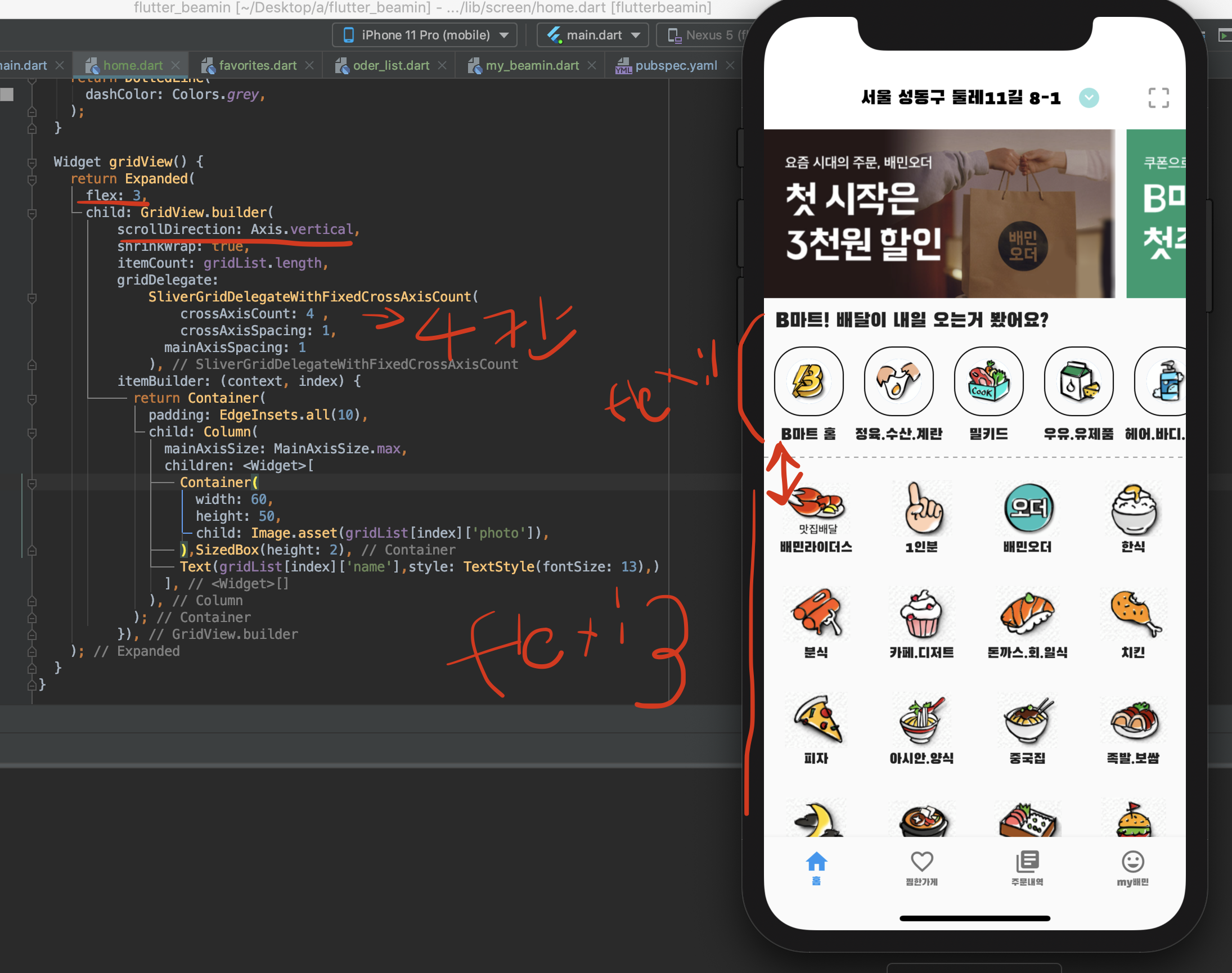
Task: Select the B마트 홈 circle icon
Action: point(808,381)
